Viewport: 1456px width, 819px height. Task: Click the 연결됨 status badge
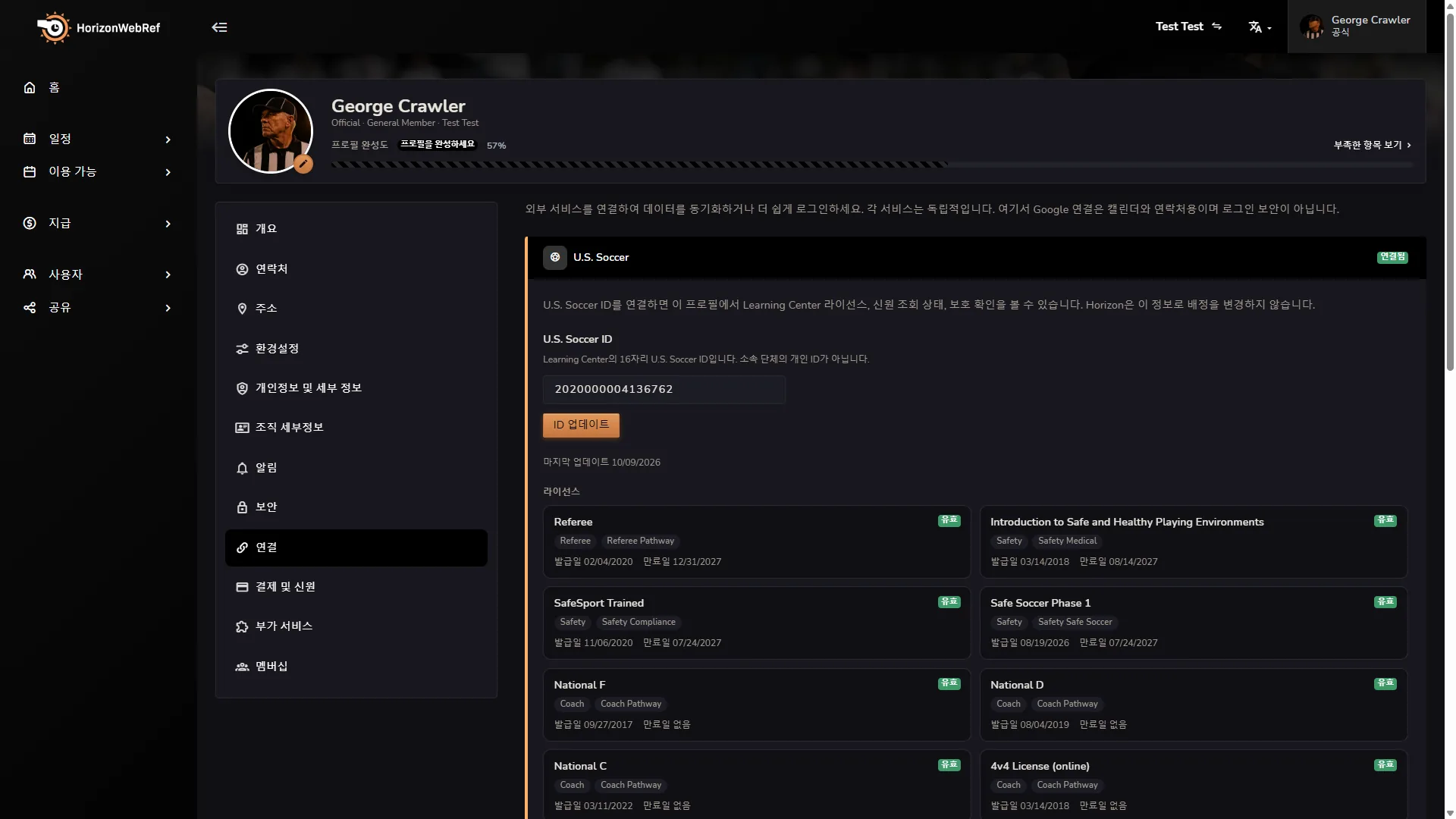click(1392, 258)
